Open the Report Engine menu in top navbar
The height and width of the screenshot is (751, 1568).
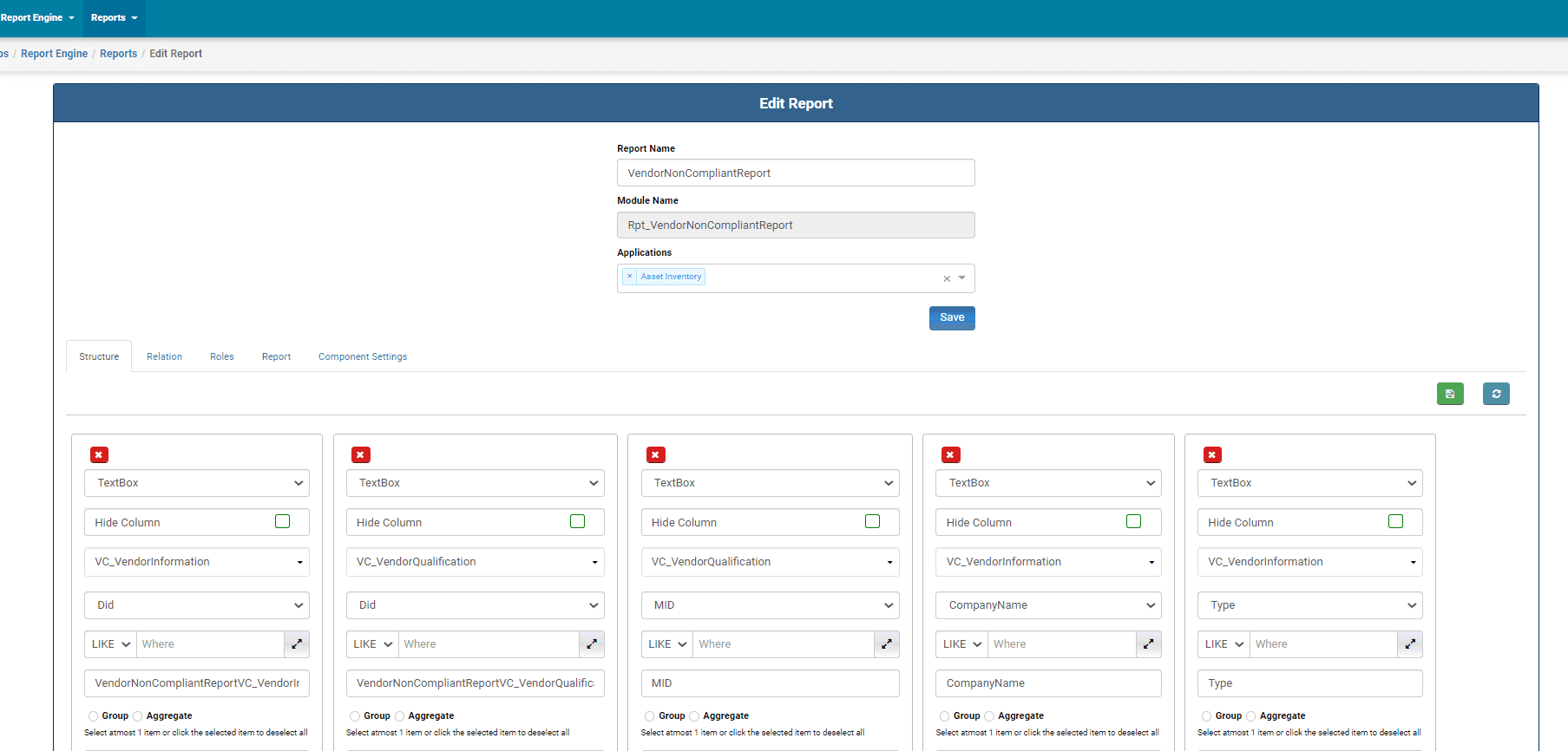(37, 17)
